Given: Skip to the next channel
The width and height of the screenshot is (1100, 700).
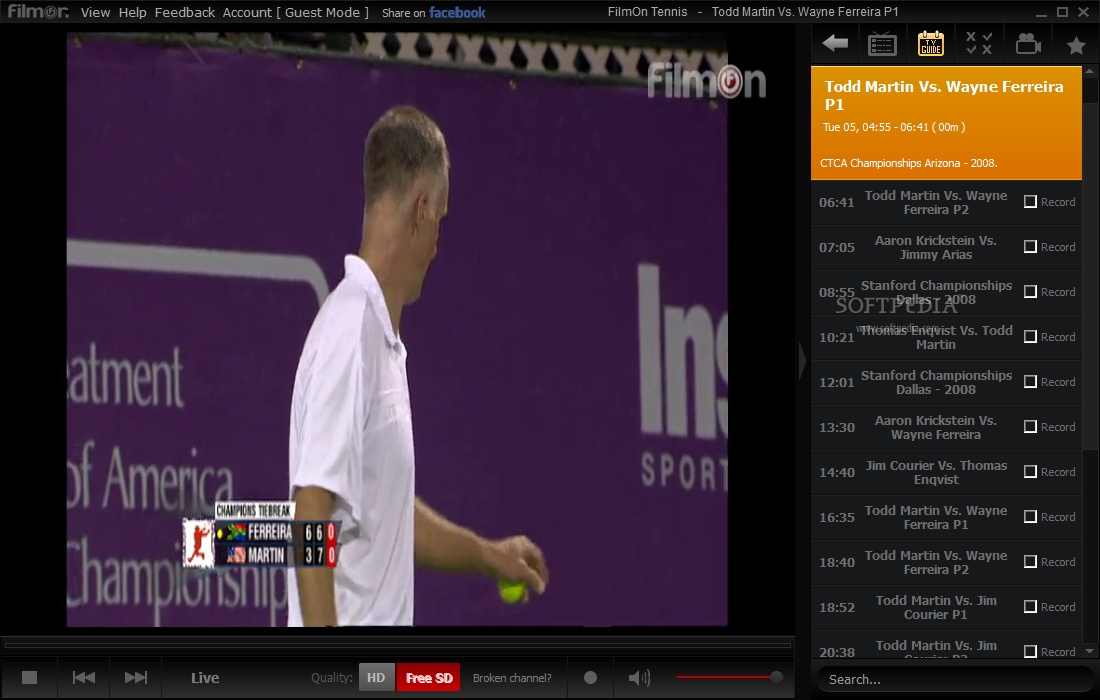Looking at the screenshot, I should click(x=135, y=678).
